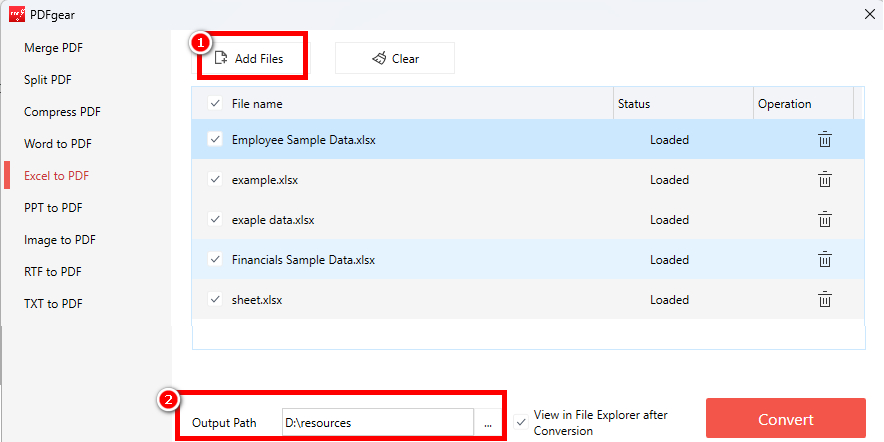Clear the file list

395,59
